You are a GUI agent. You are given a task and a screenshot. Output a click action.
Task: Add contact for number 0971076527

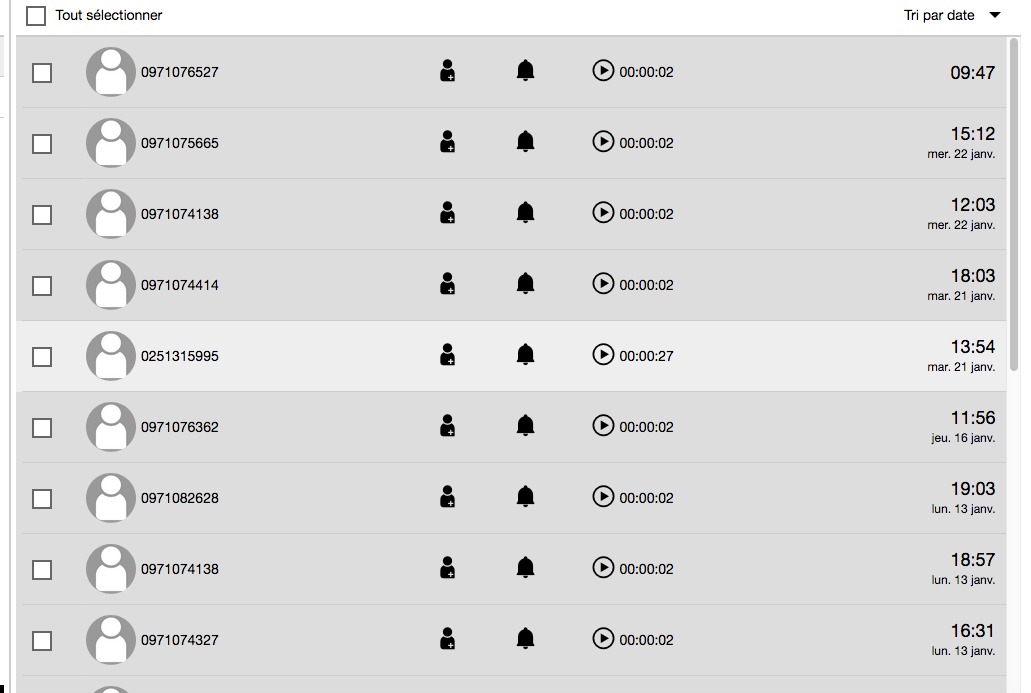447,71
